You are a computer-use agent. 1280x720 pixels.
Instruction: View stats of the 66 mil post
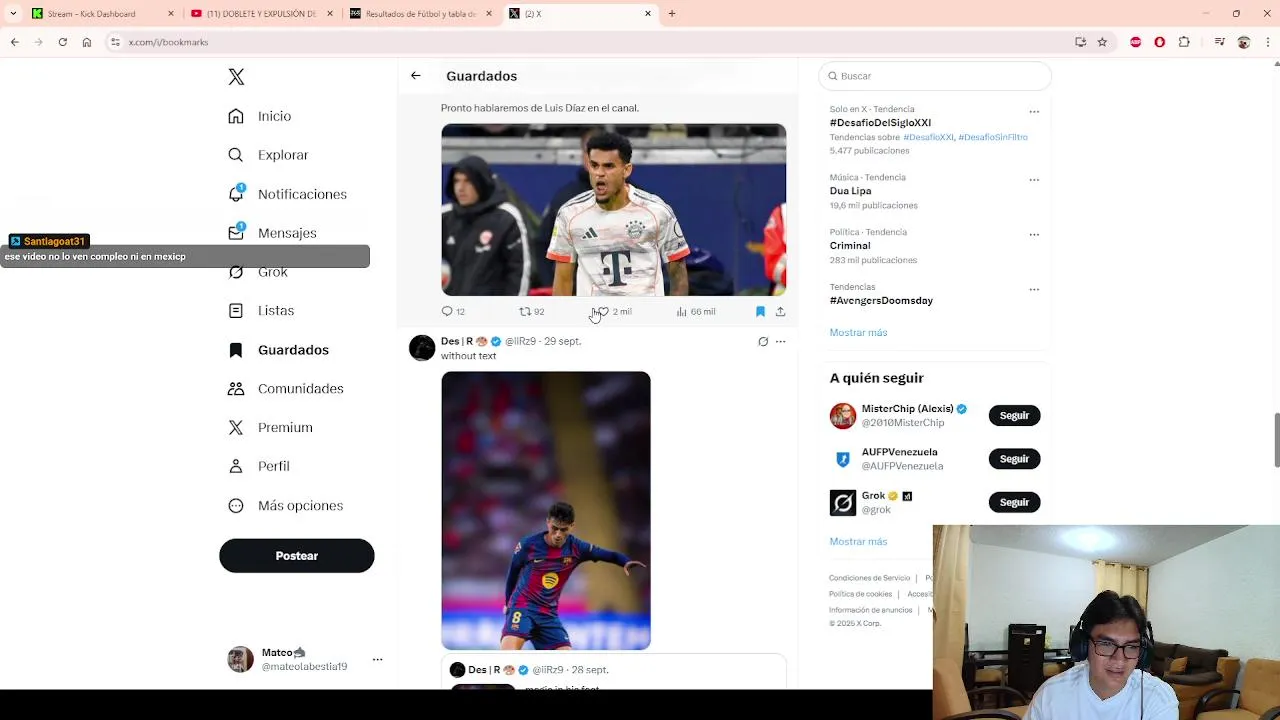click(696, 312)
